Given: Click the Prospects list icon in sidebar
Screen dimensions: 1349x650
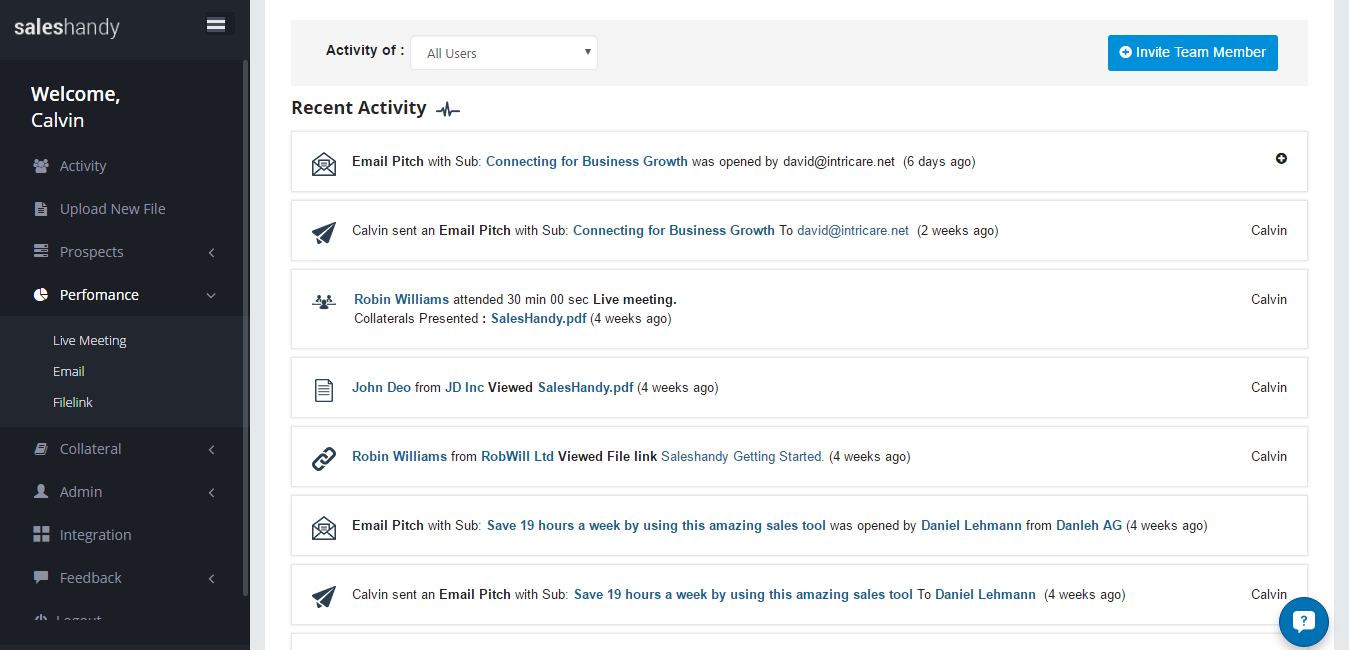Looking at the screenshot, I should coord(41,252).
